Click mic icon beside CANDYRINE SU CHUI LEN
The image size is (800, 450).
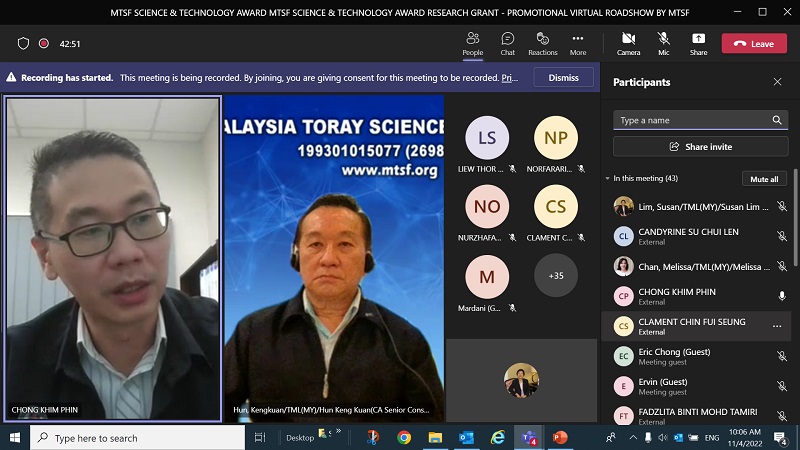pyautogui.click(x=781, y=236)
